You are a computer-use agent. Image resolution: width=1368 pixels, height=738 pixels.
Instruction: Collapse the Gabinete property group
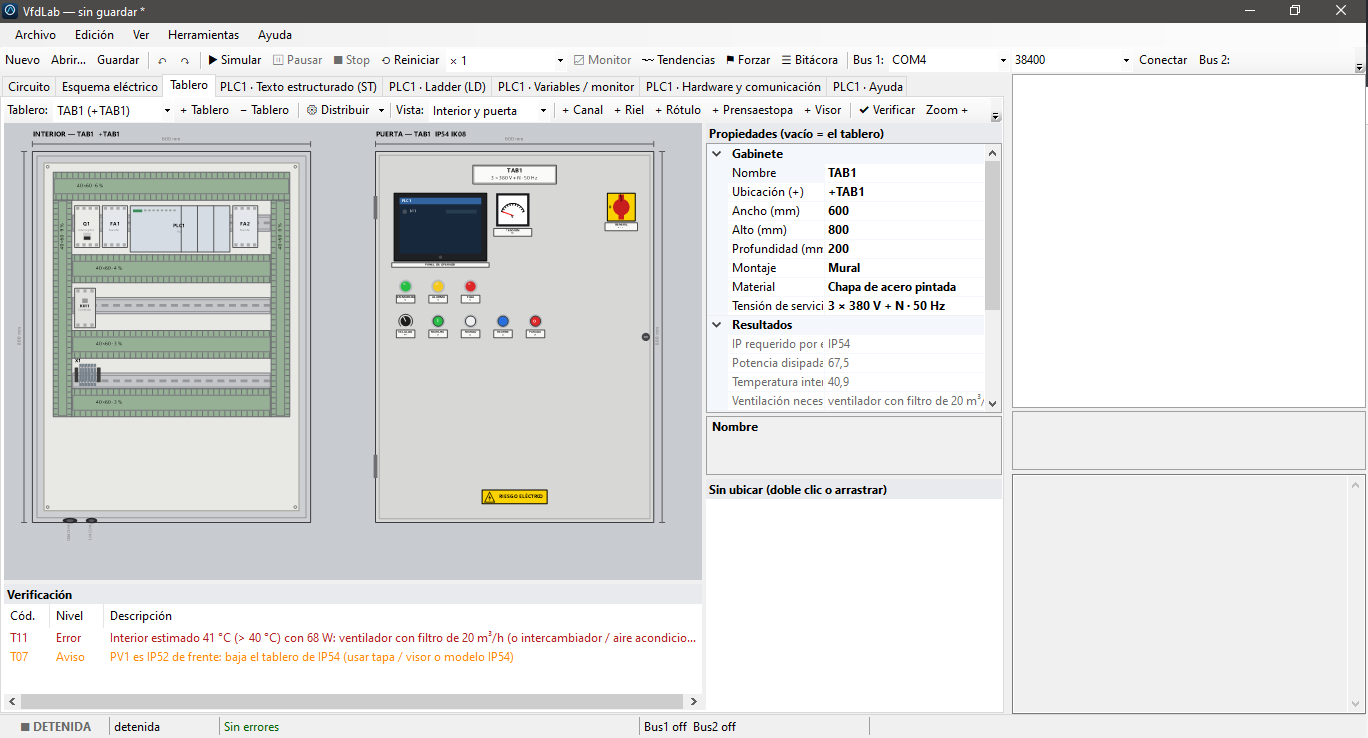coord(716,154)
